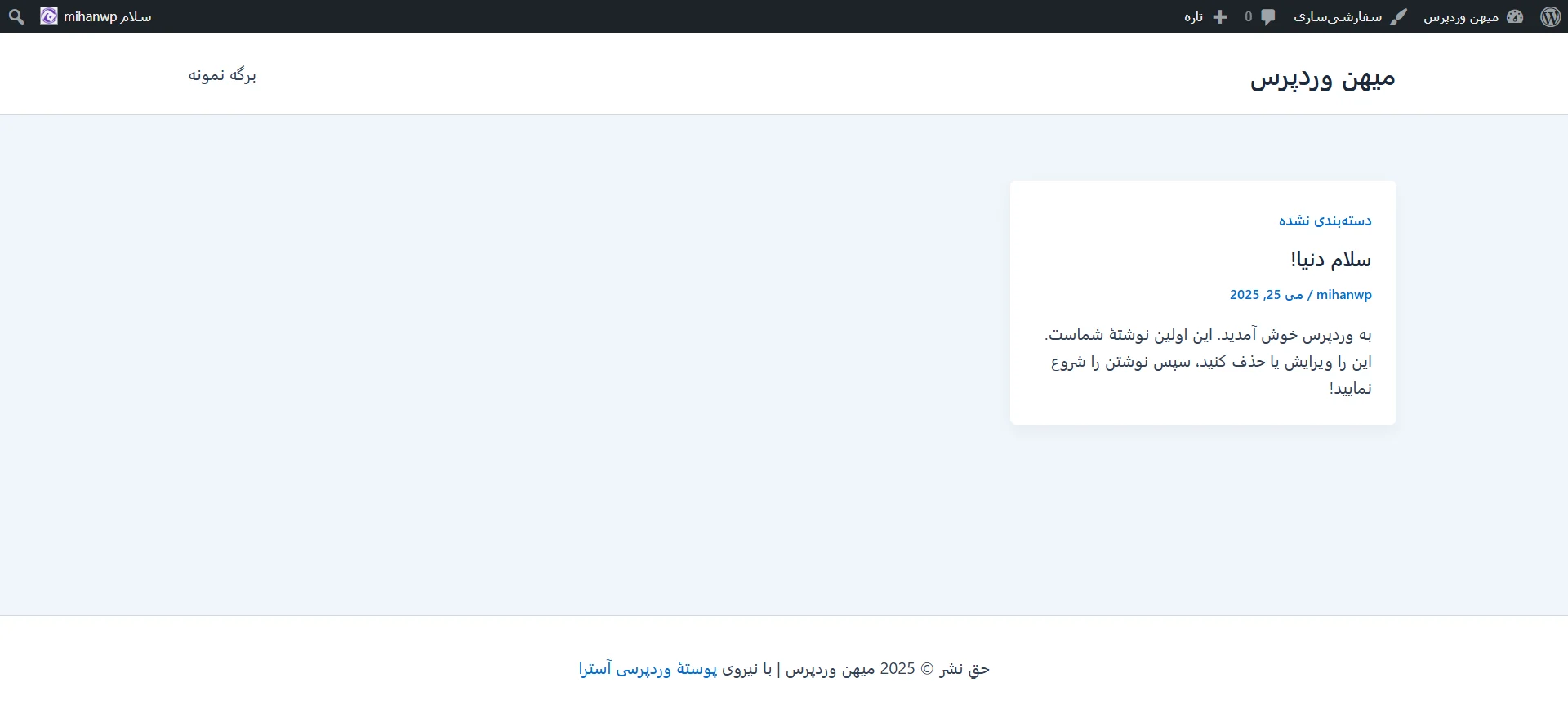1568x718 pixels.
Task: Click the mihanwp author link in post meta
Action: tap(1343, 294)
